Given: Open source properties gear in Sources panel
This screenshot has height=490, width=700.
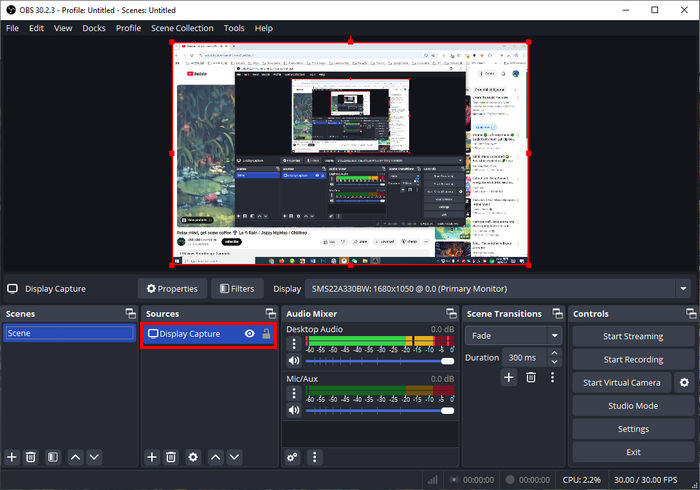Looking at the screenshot, I should 193,457.
